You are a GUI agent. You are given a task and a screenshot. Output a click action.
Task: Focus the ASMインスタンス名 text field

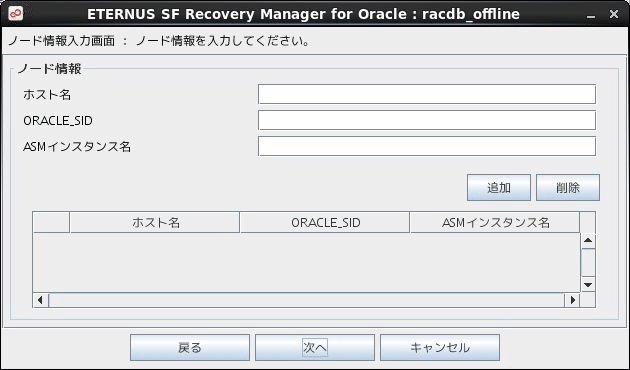coord(427,146)
